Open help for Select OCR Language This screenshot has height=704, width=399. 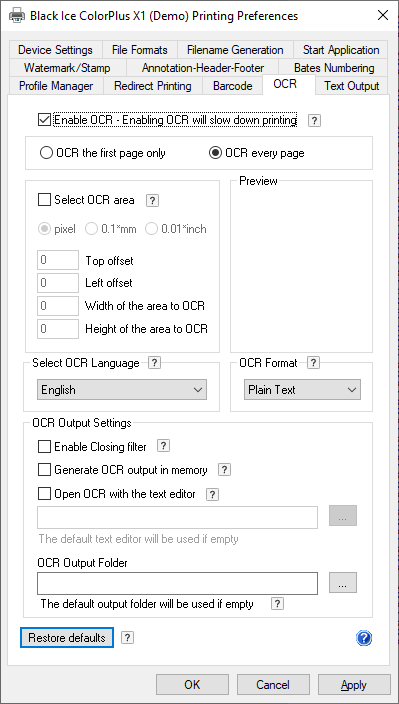click(x=154, y=363)
